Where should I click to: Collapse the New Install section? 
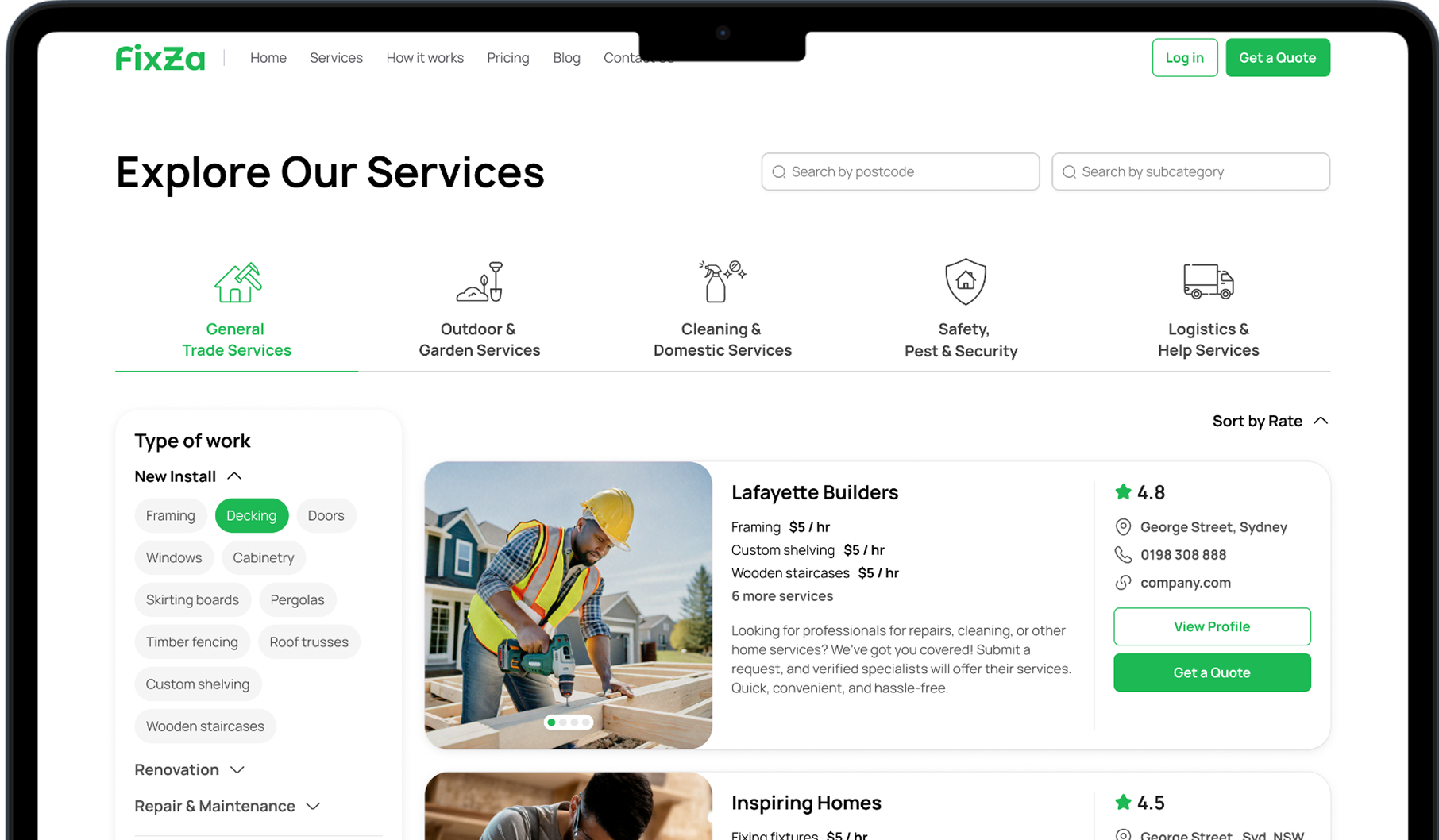[188, 476]
